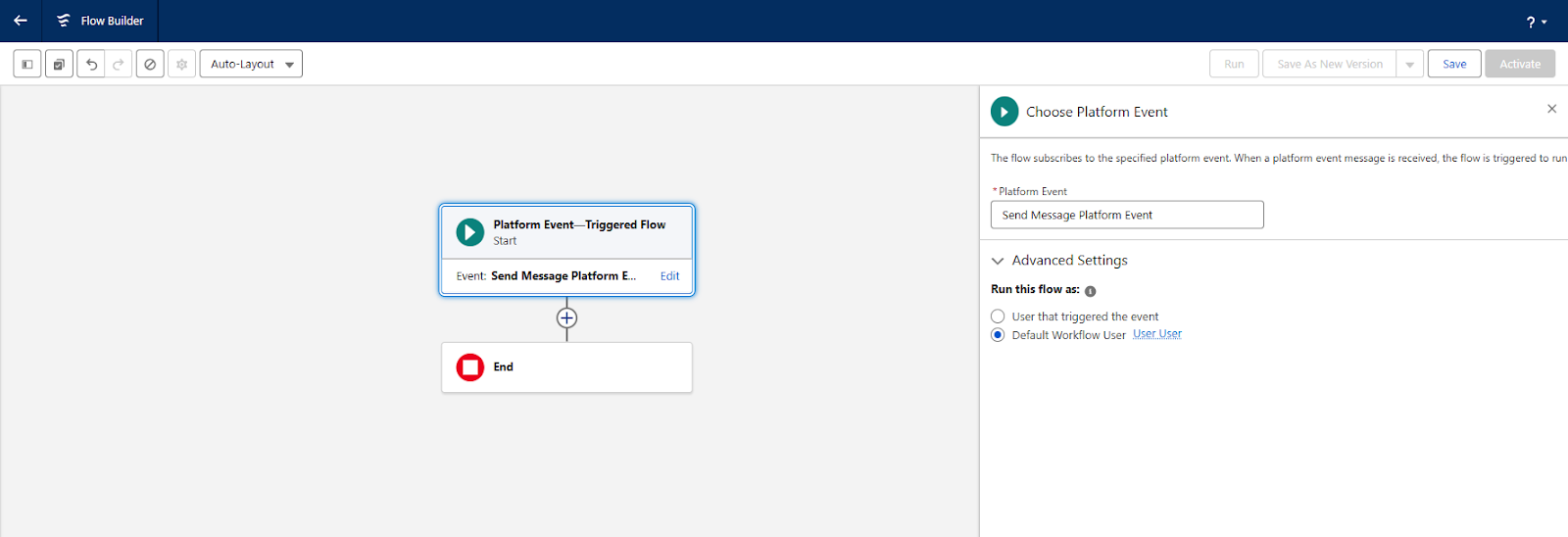Click the view errors circle-slash icon
The height and width of the screenshot is (537, 1568).
pos(150,65)
